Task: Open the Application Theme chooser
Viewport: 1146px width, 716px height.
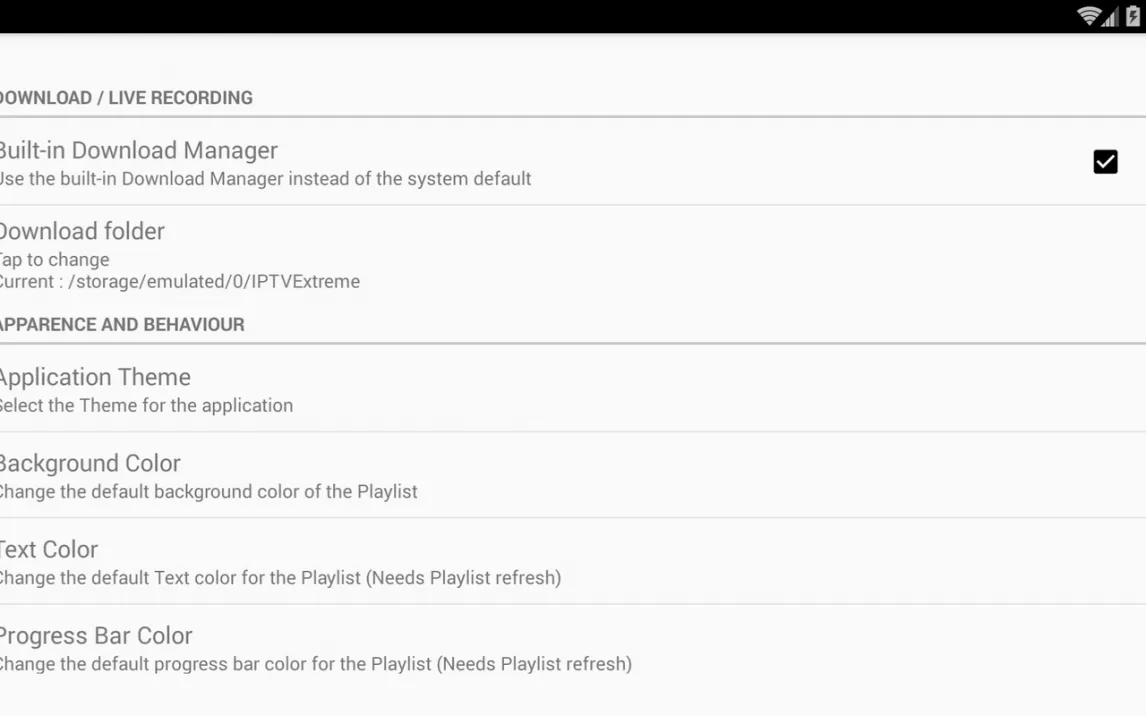Action: [x=96, y=377]
